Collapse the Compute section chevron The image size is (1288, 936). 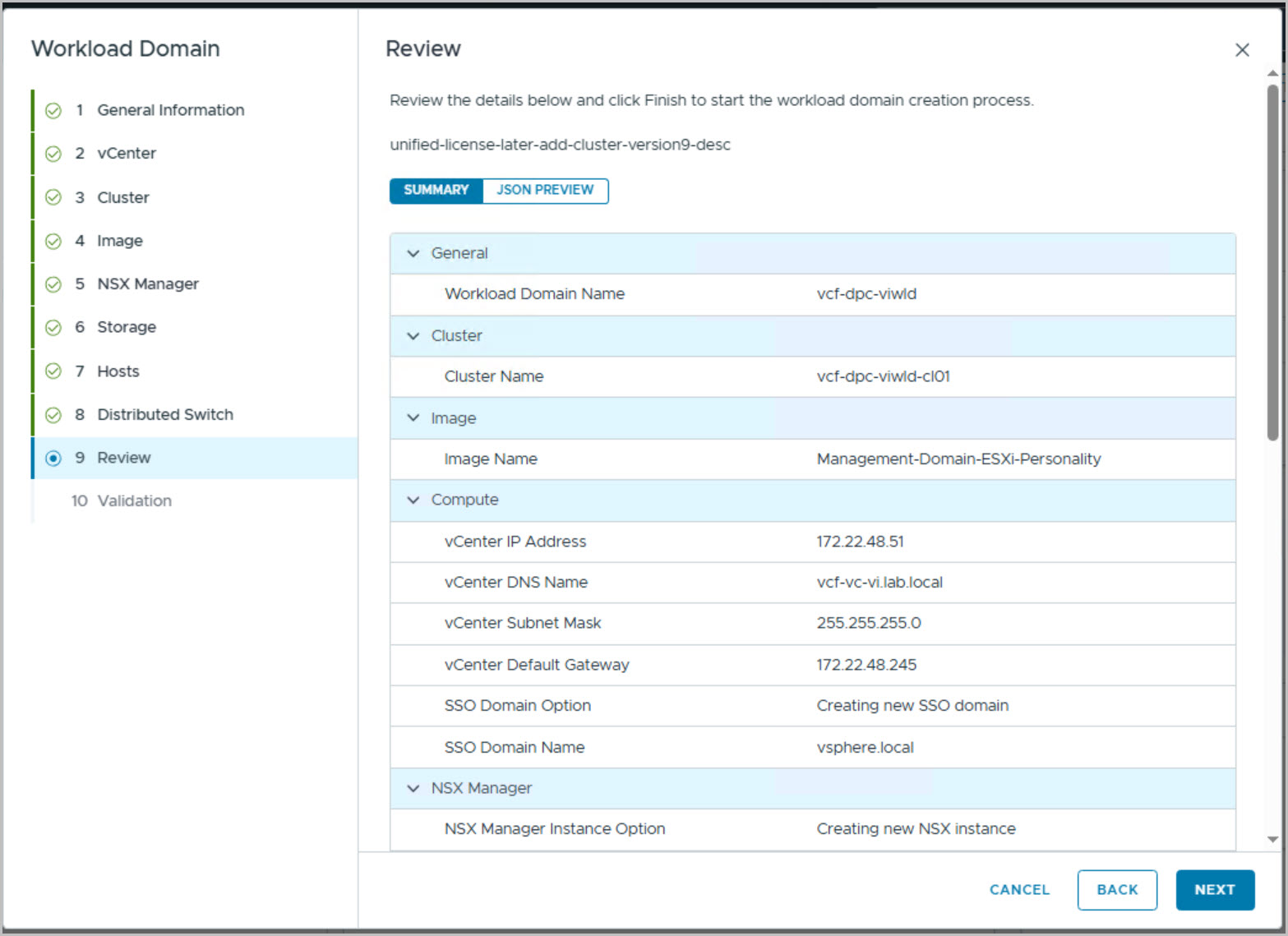pos(413,500)
